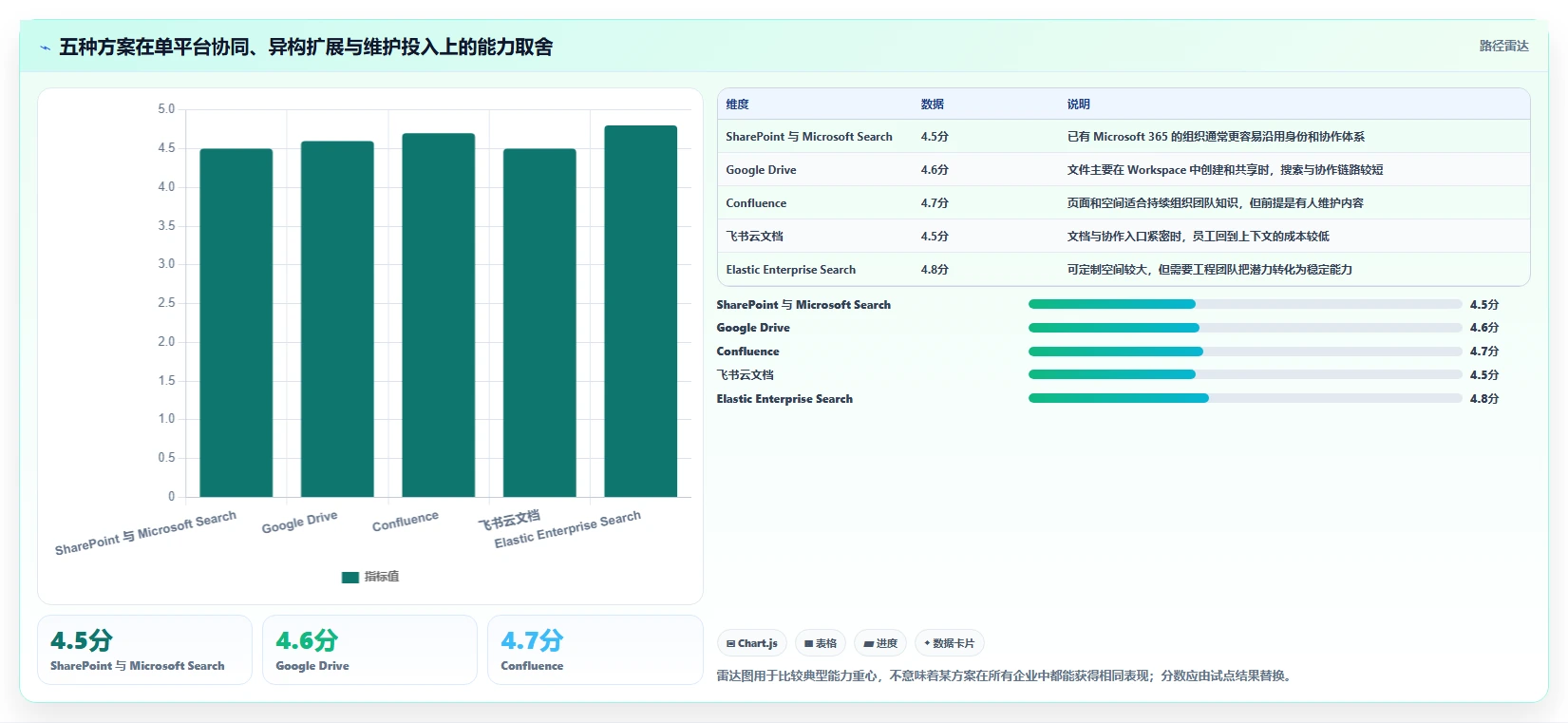Screen dimensions: 1568x723
Task: Click the Elastic Enterprise Search bar in chart
Action: (x=641, y=312)
